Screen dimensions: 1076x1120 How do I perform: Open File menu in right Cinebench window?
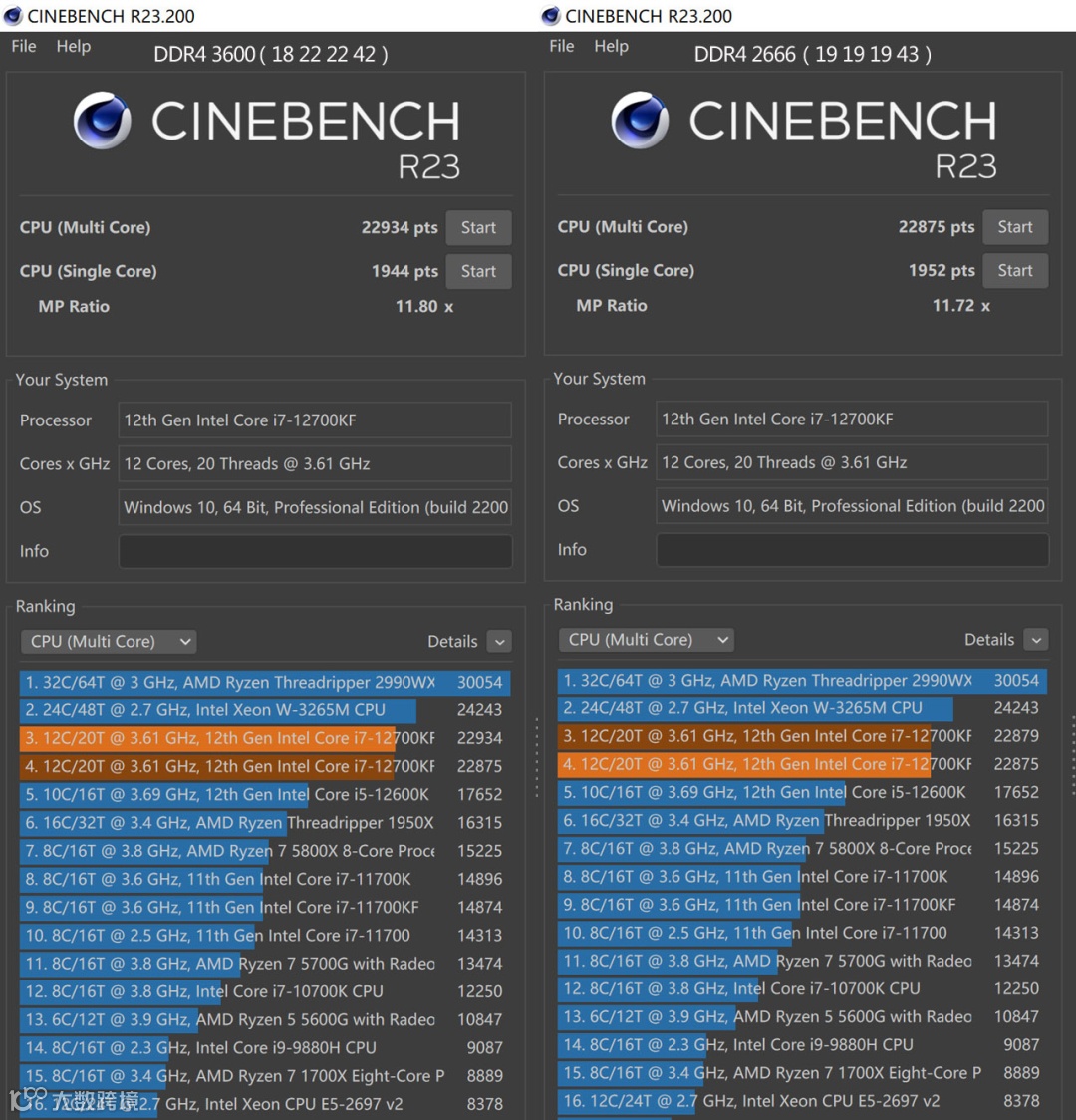[x=561, y=47]
